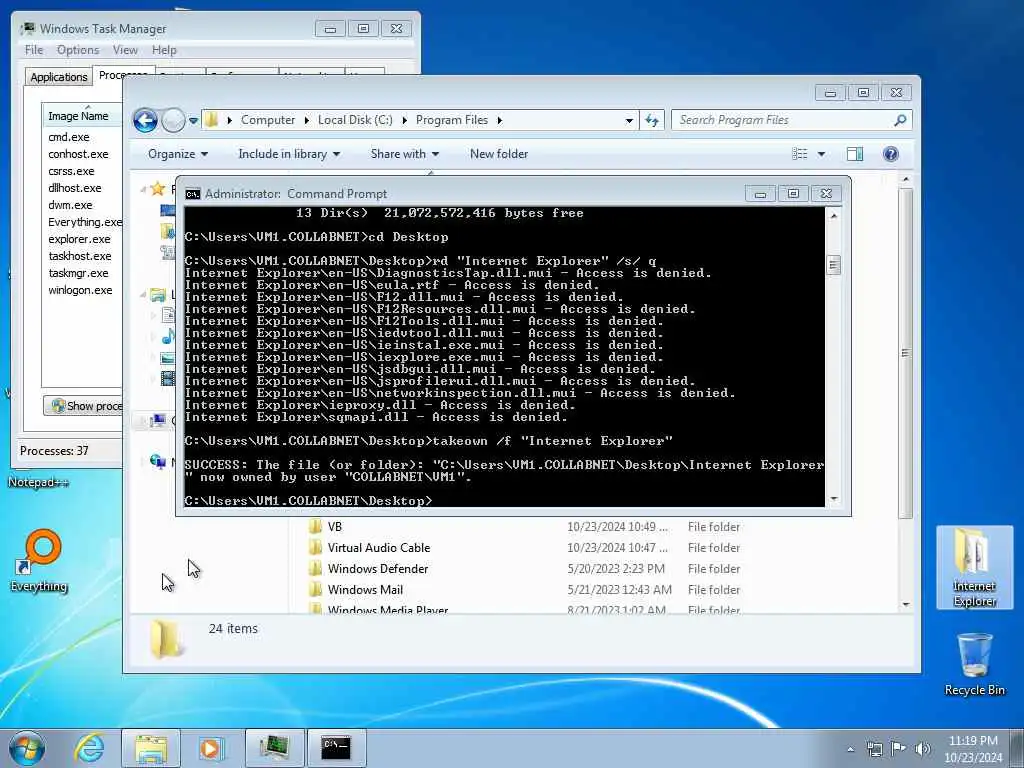Screen dimensions: 1024x768
Task: Select taskhost.exe in process list
Action: [x=80, y=256]
